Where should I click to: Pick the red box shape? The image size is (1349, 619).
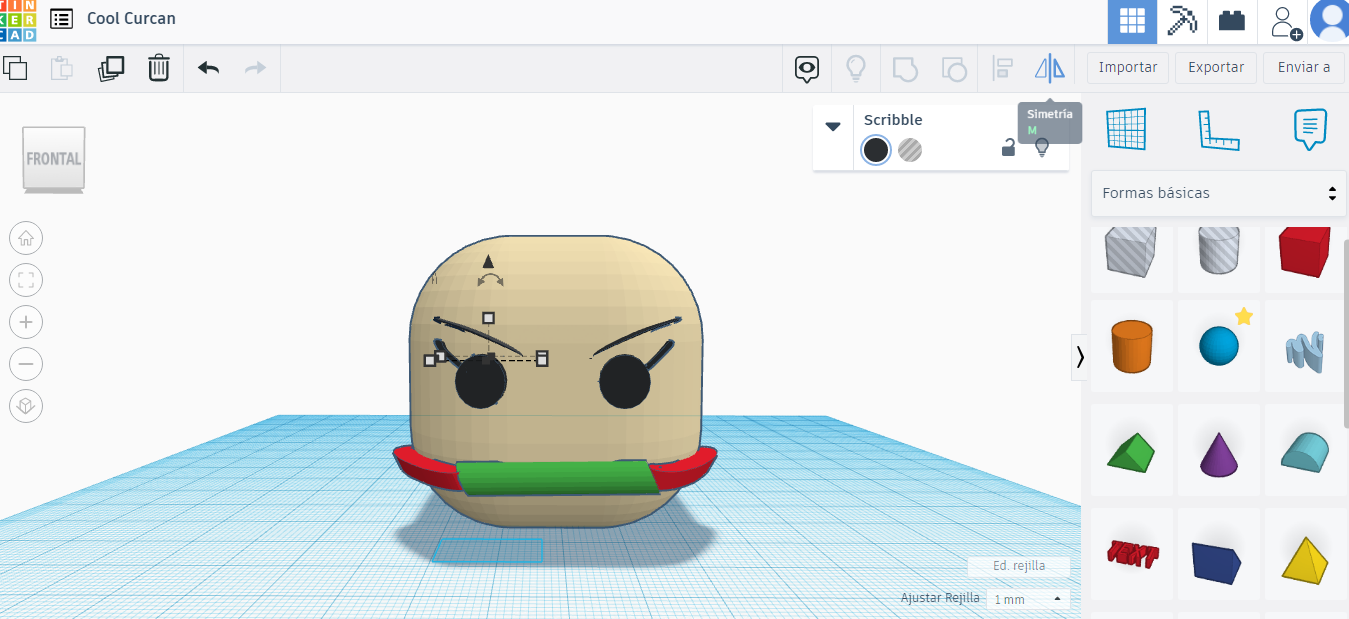coord(1306,254)
